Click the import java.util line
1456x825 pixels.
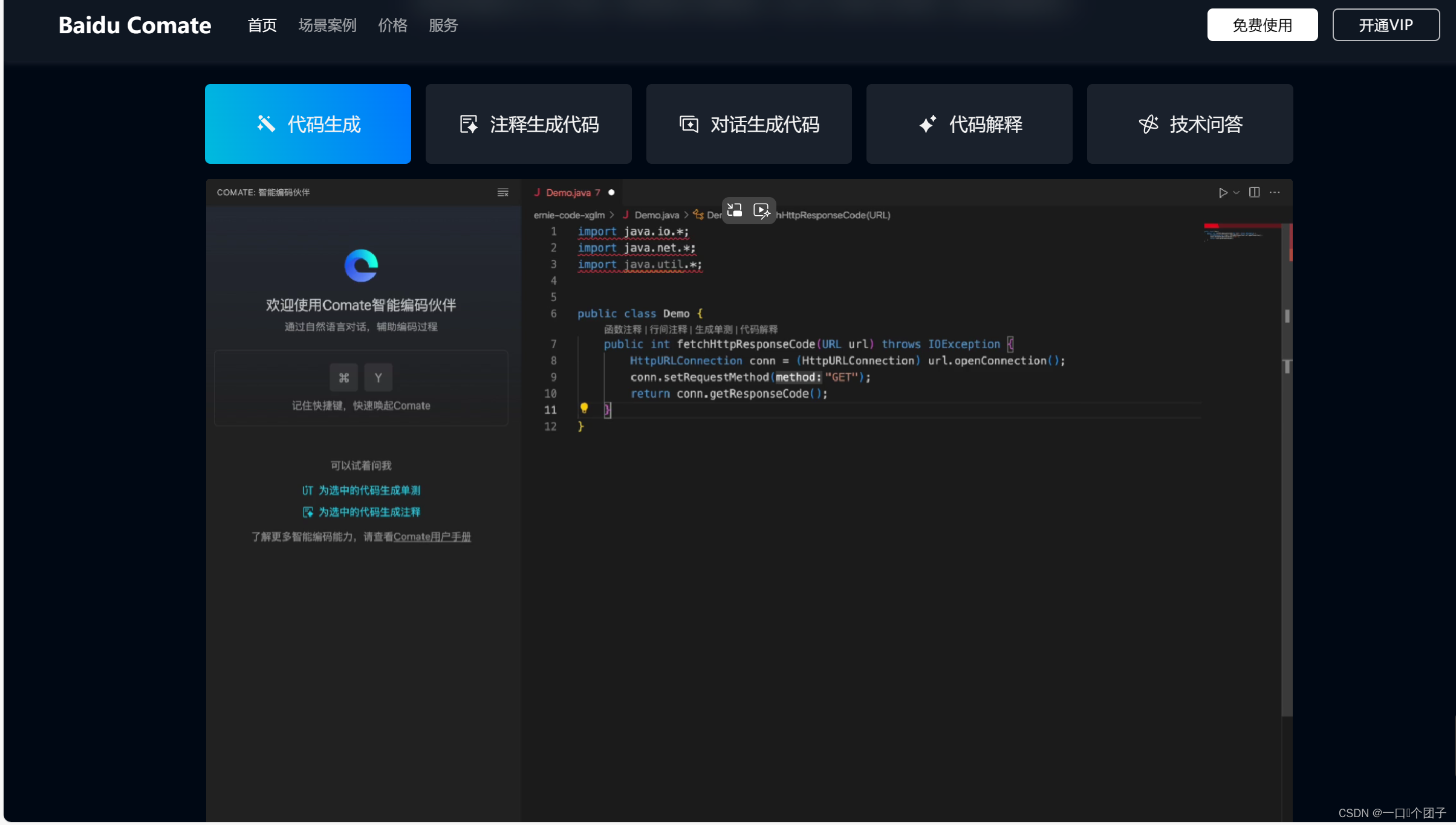(x=640, y=264)
